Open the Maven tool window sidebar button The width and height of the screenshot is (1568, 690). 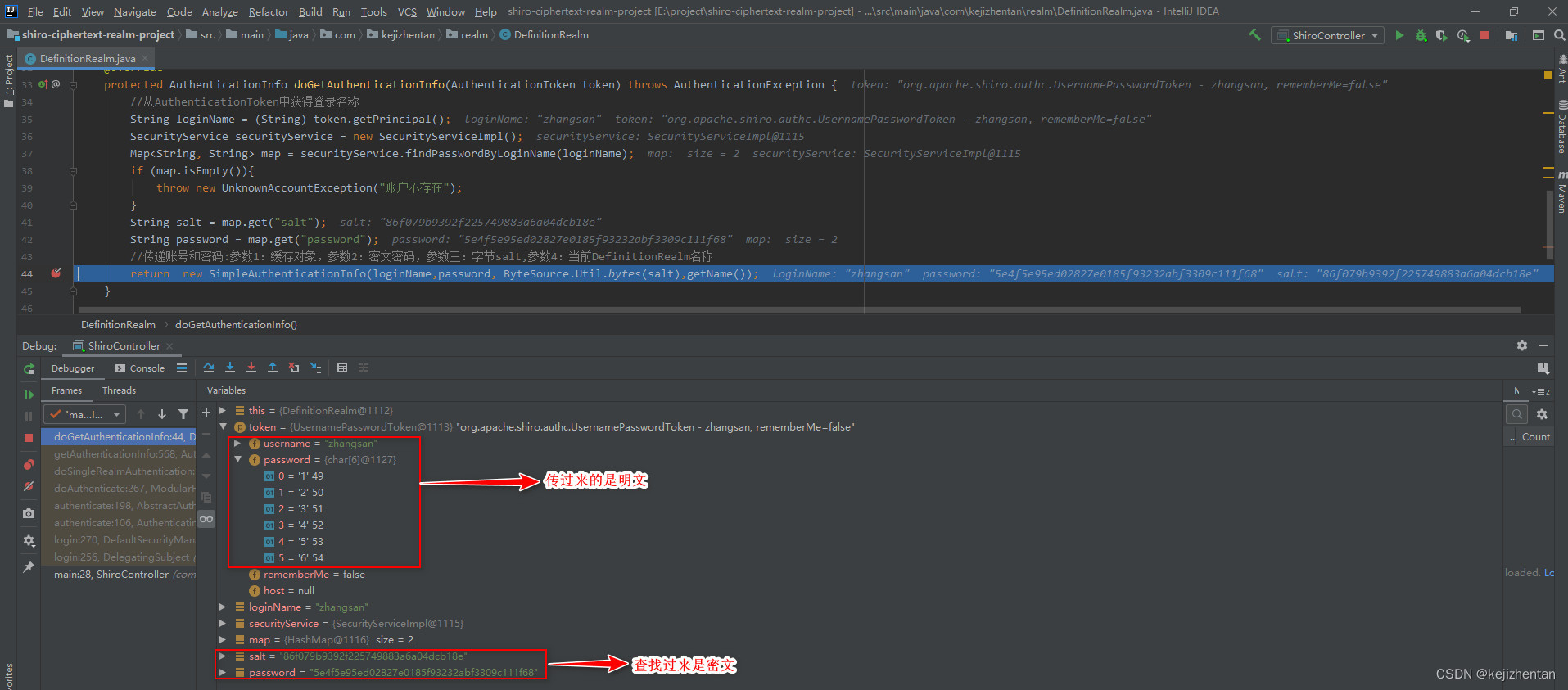pos(1561,193)
